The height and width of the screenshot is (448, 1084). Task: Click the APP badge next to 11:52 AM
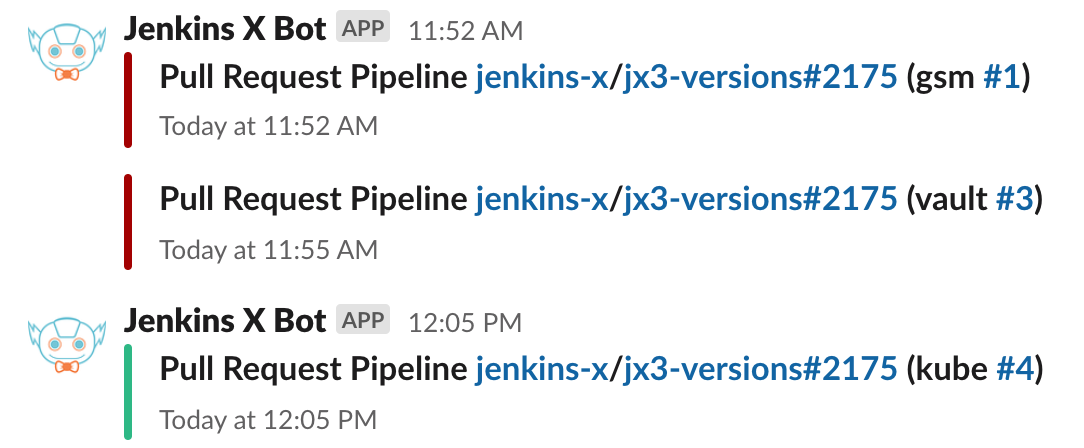[363, 29]
